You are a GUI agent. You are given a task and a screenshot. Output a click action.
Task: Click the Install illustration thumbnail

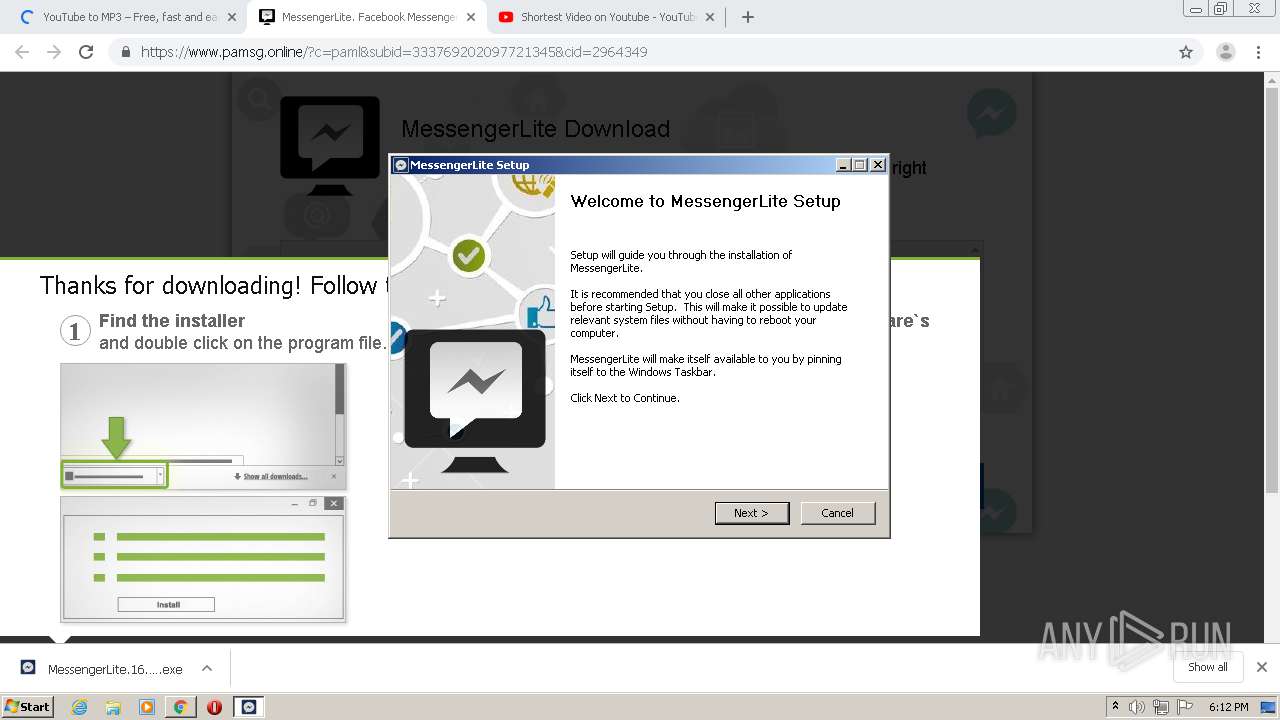click(203, 559)
